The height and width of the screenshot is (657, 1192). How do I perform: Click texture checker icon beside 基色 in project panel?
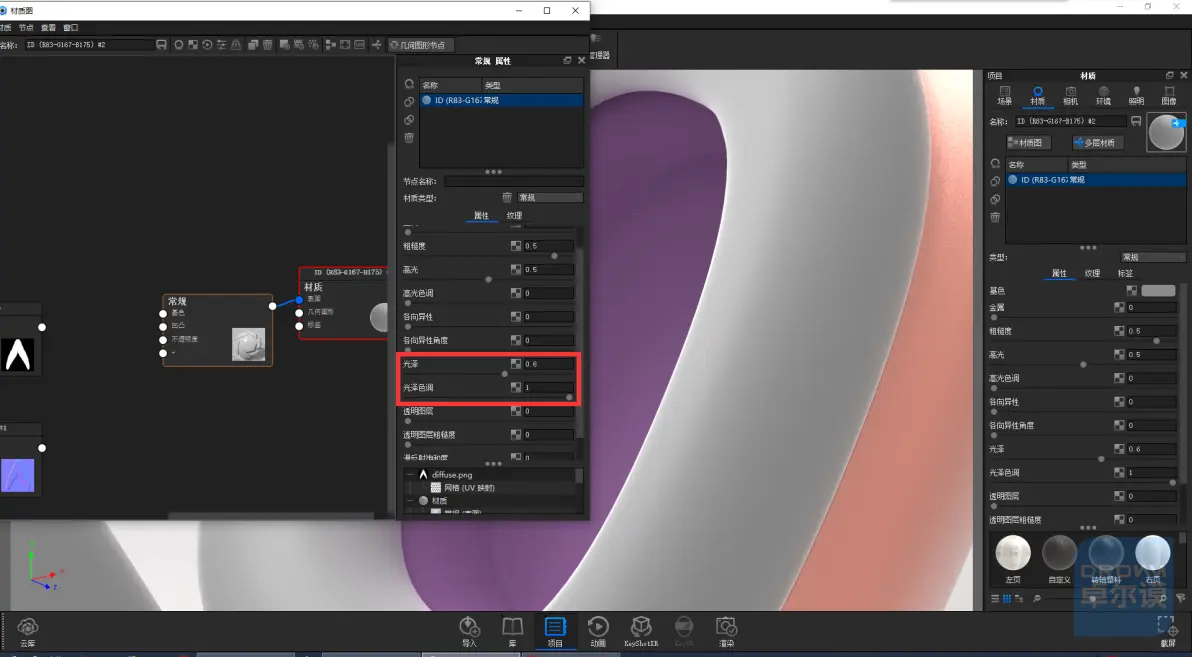click(1131, 290)
